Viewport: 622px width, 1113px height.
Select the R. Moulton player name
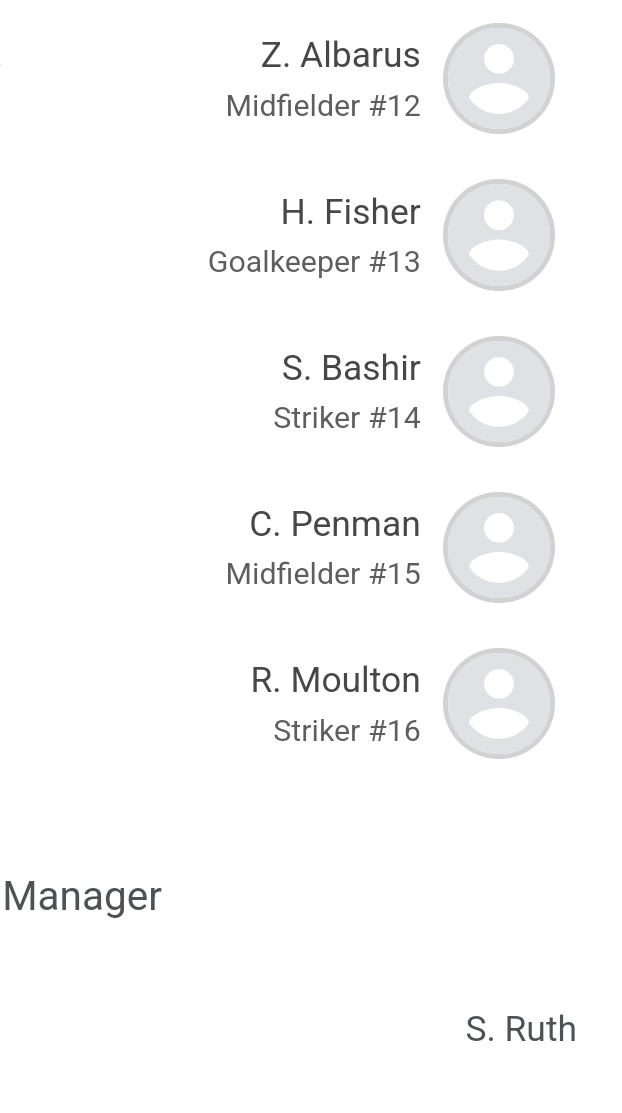point(336,680)
